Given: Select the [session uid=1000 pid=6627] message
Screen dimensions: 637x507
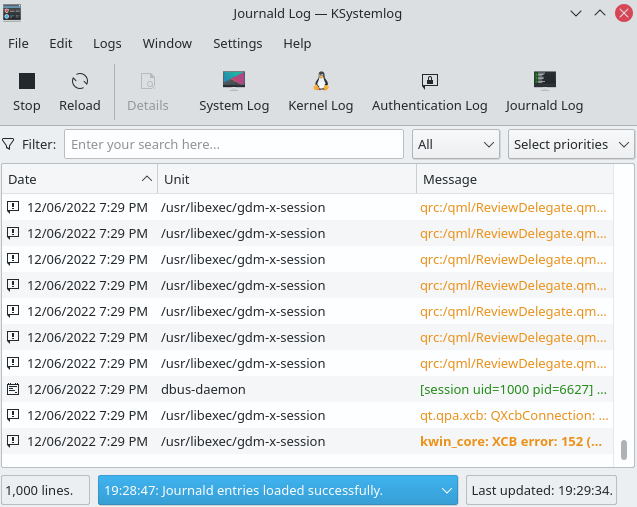Looking at the screenshot, I should coord(513,389).
